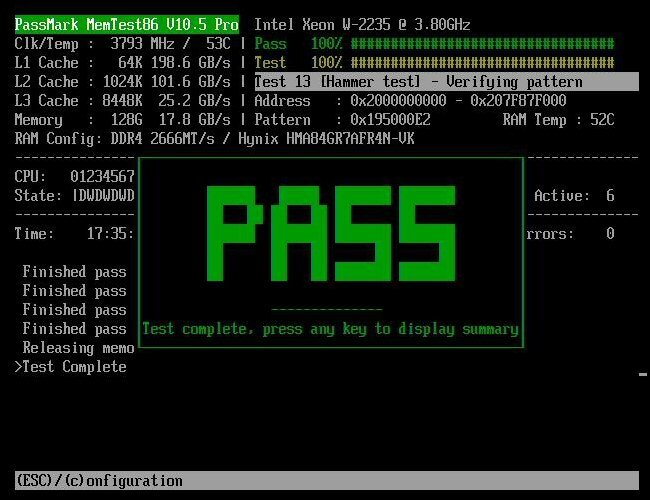Click the green Pass progress bar

tap(483, 44)
